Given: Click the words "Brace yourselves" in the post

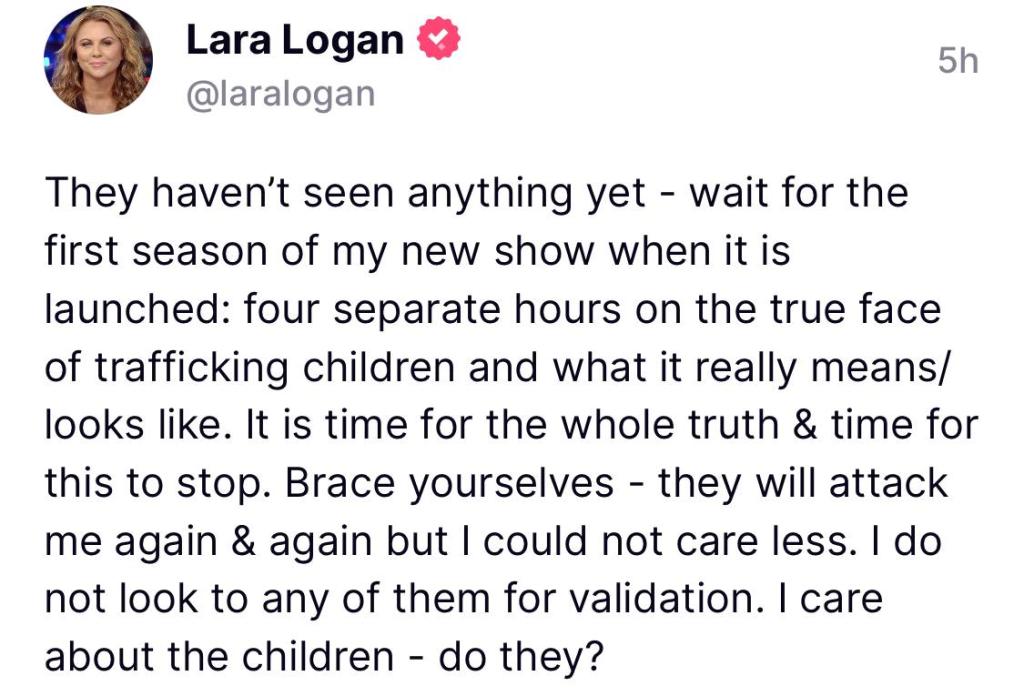Looking at the screenshot, I should [x=449, y=483].
